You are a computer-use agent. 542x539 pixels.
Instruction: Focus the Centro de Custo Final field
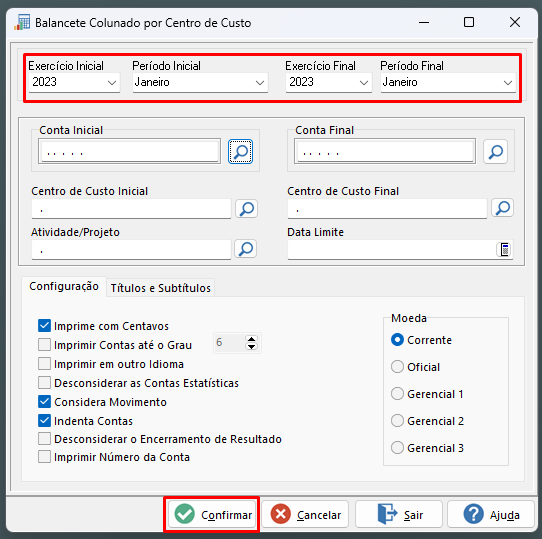(x=387, y=208)
